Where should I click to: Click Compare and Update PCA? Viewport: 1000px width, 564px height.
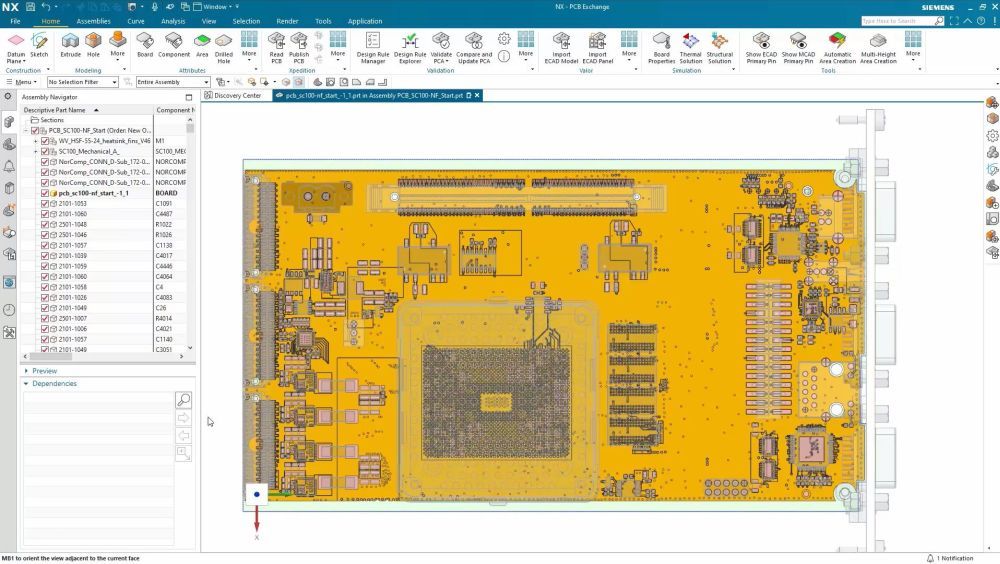[474, 48]
